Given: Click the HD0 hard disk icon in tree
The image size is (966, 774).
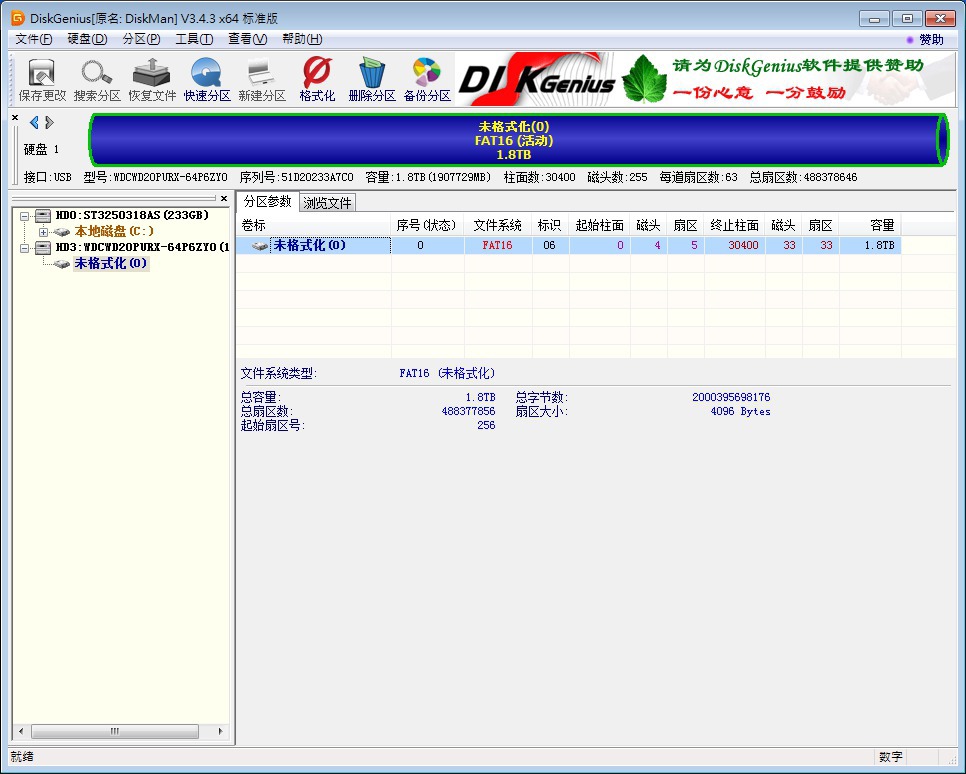Looking at the screenshot, I should pyautogui.click(x=43, y=216).
